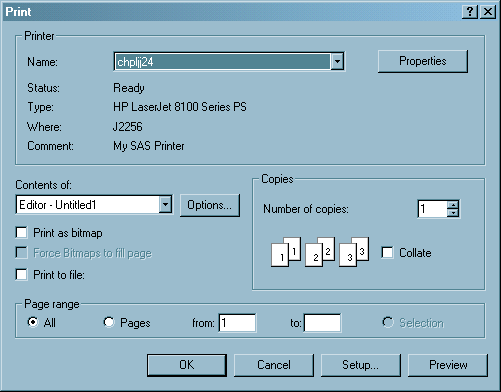Click the page set 2 collate icon

click(x=320, y=252)
